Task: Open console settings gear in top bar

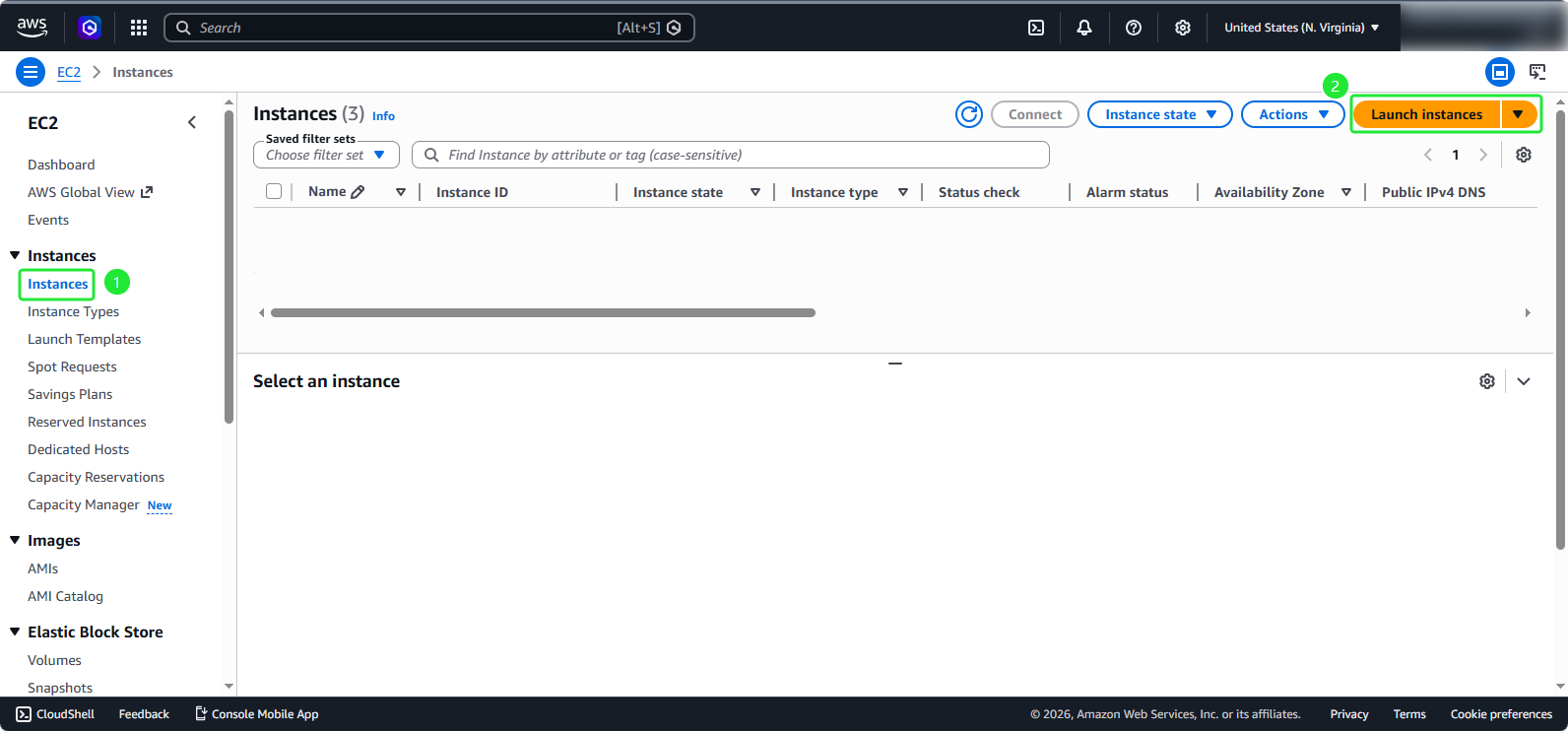Action: pyautogui.click(x=1183, y=28)
